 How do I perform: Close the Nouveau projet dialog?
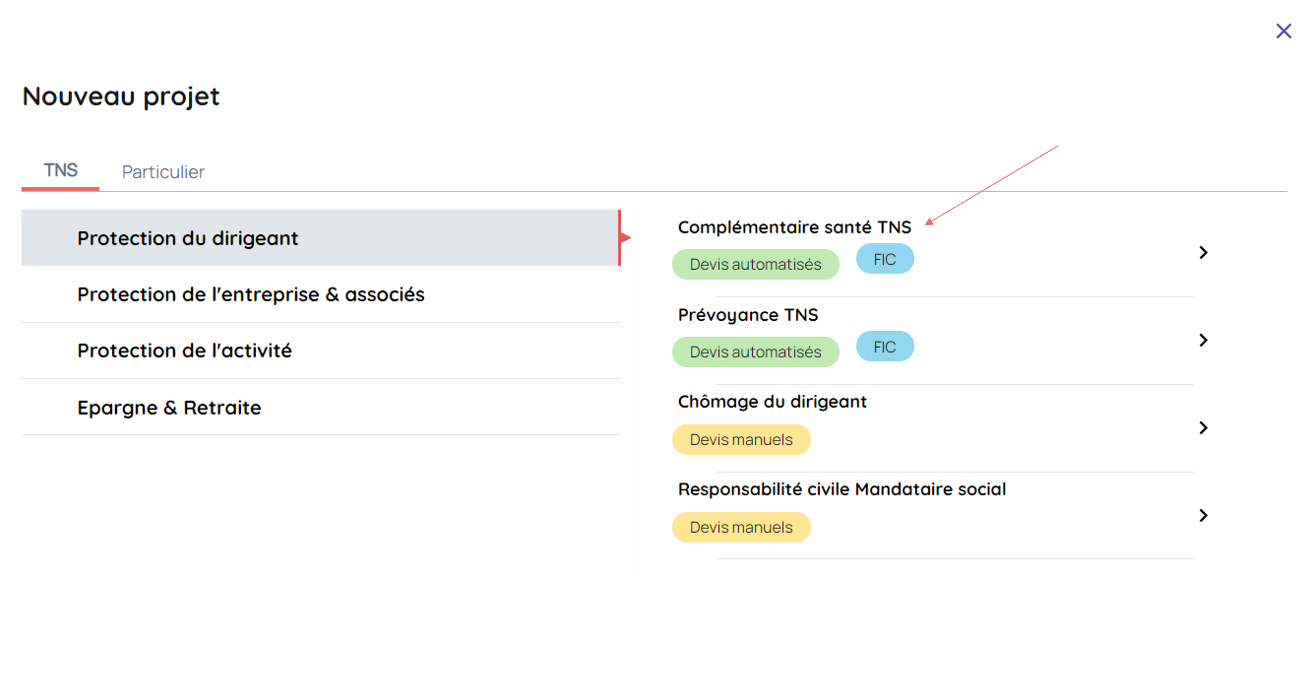1283,31
